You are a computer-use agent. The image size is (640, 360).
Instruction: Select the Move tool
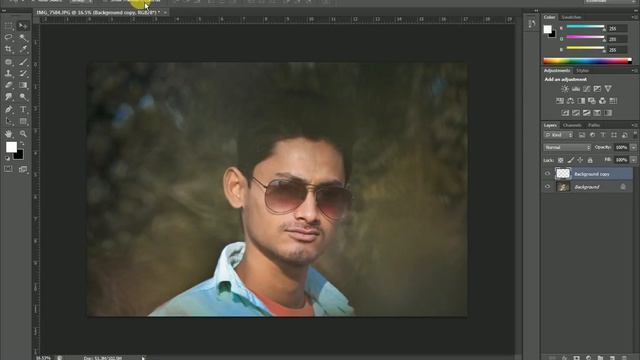[x=23, y=26]
